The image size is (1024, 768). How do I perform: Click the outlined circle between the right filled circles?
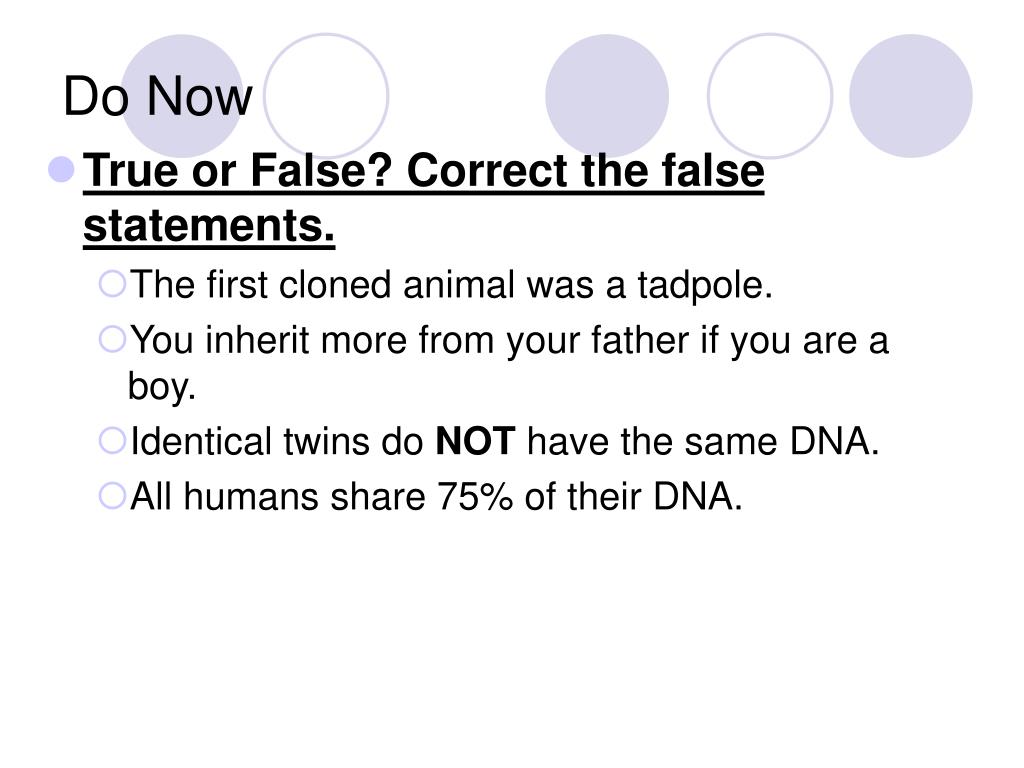[x=770, y=95]
